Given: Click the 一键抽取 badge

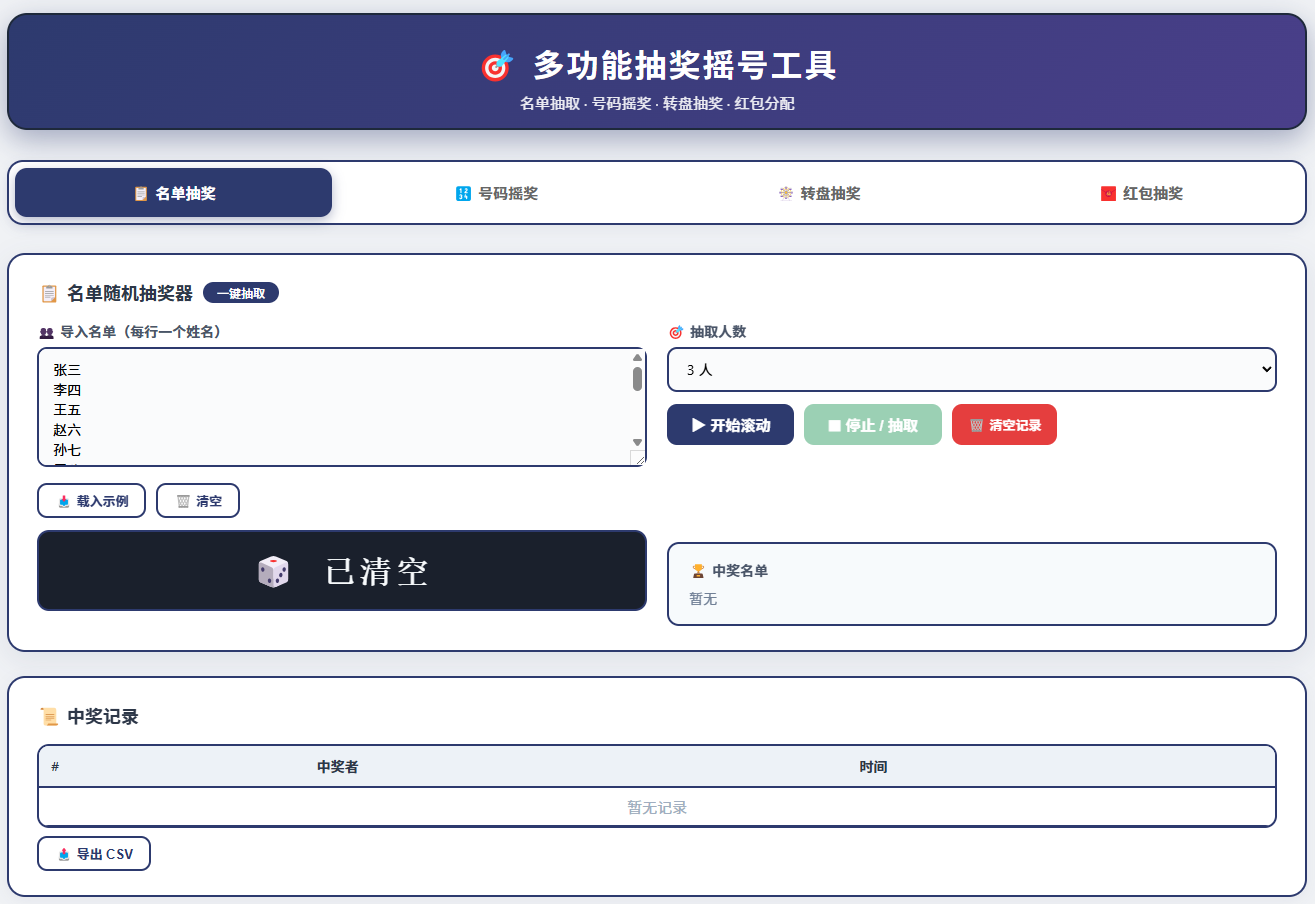Looking at the screenshot, I should (x=241, y=293).
